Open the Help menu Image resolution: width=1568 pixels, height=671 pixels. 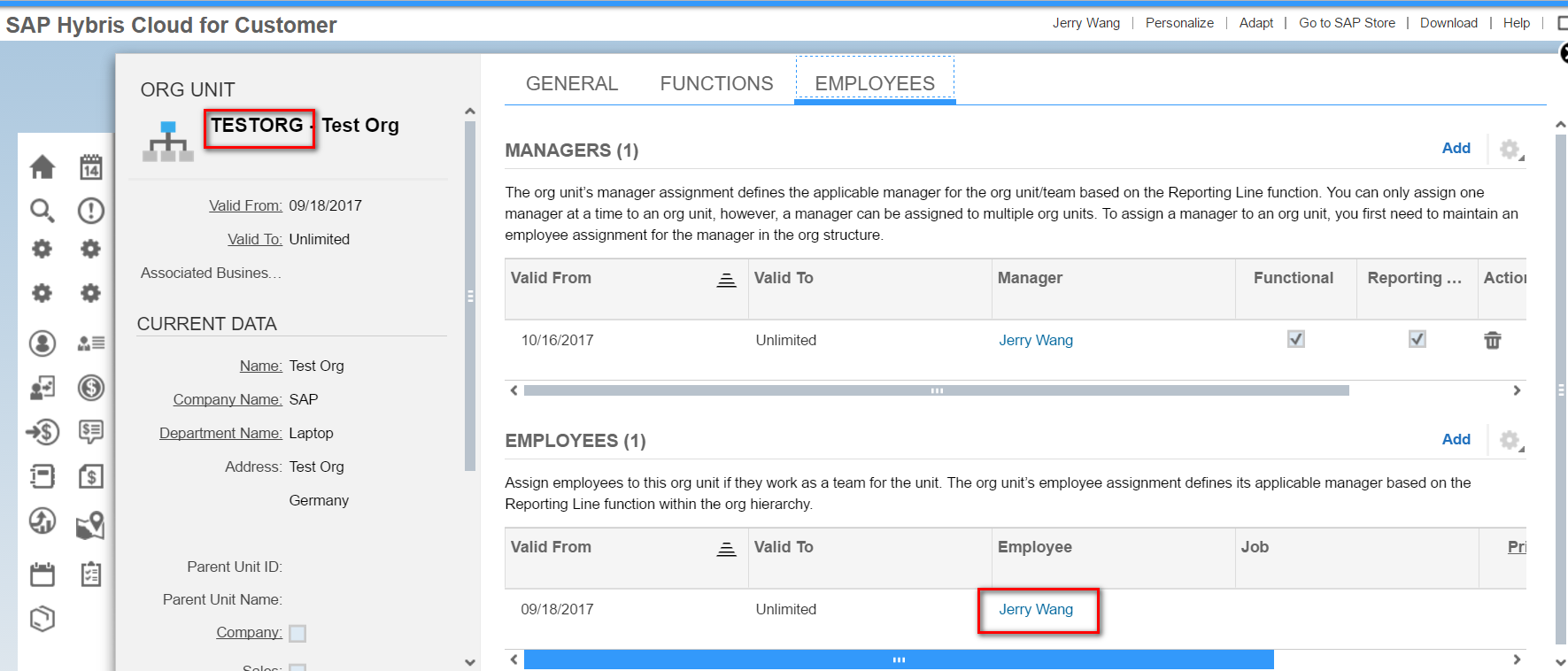click(x=1517, y=23)
